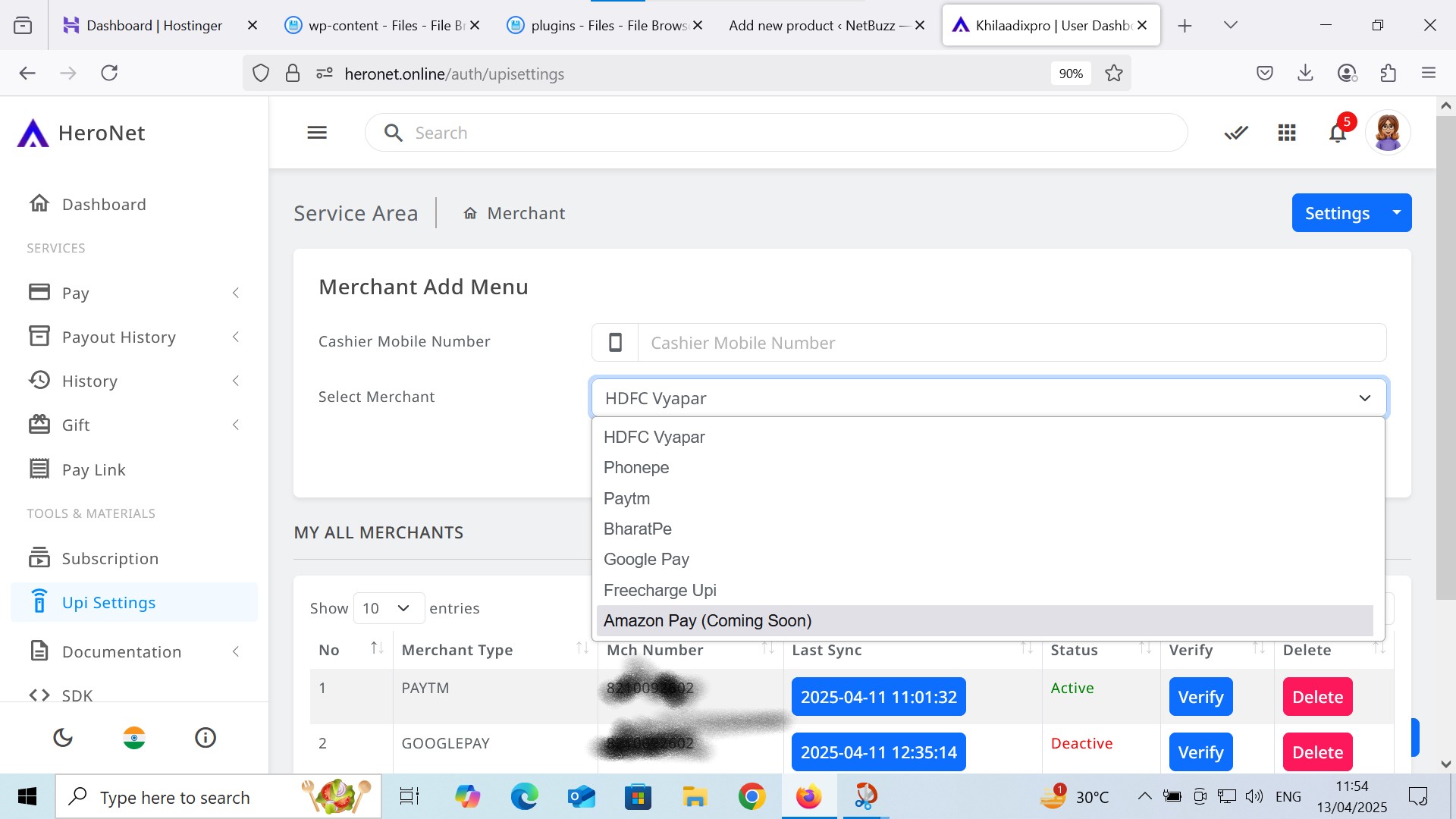Open the Show entries count dropdown
The width and height of the screenshot is (1456, 819).
coord(388,608)
